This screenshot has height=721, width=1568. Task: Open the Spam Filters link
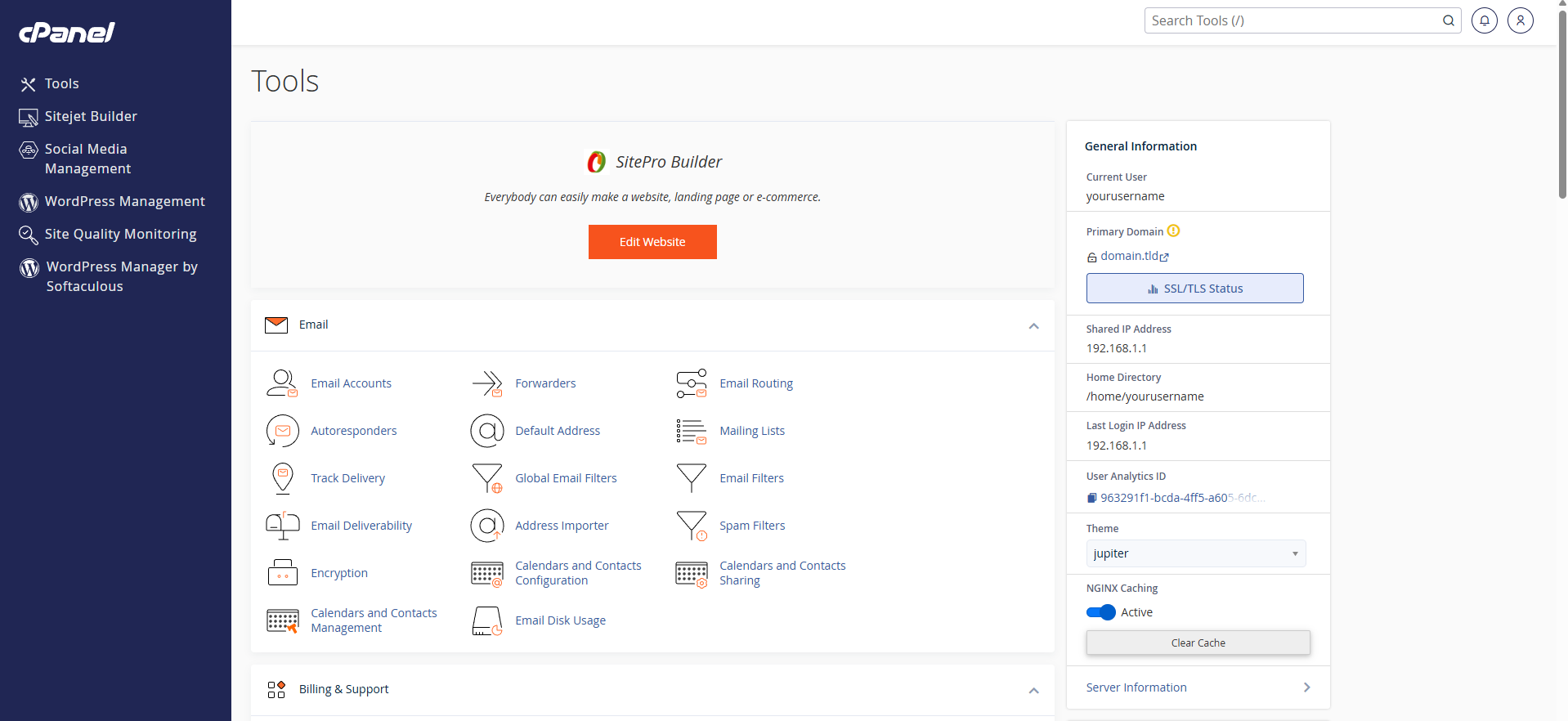point(752,526)
